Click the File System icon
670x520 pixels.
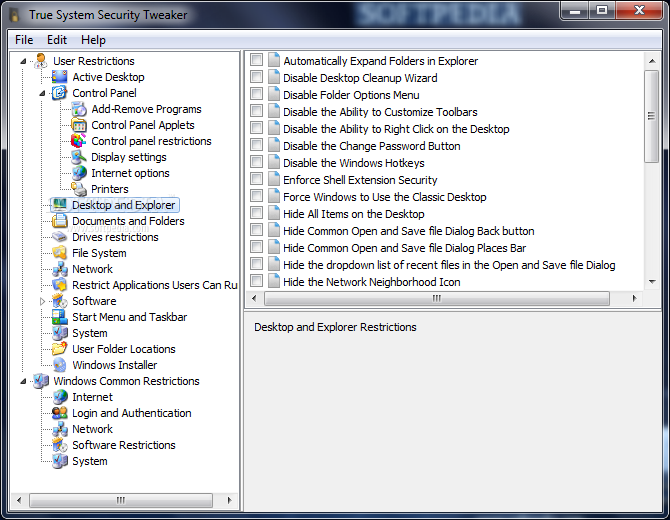tap(59, 253)
